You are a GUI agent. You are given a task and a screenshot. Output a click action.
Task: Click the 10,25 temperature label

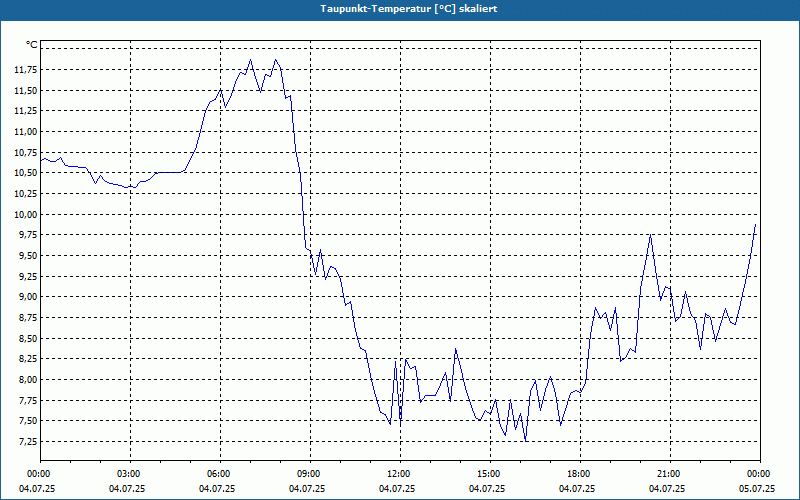point(26,194)
